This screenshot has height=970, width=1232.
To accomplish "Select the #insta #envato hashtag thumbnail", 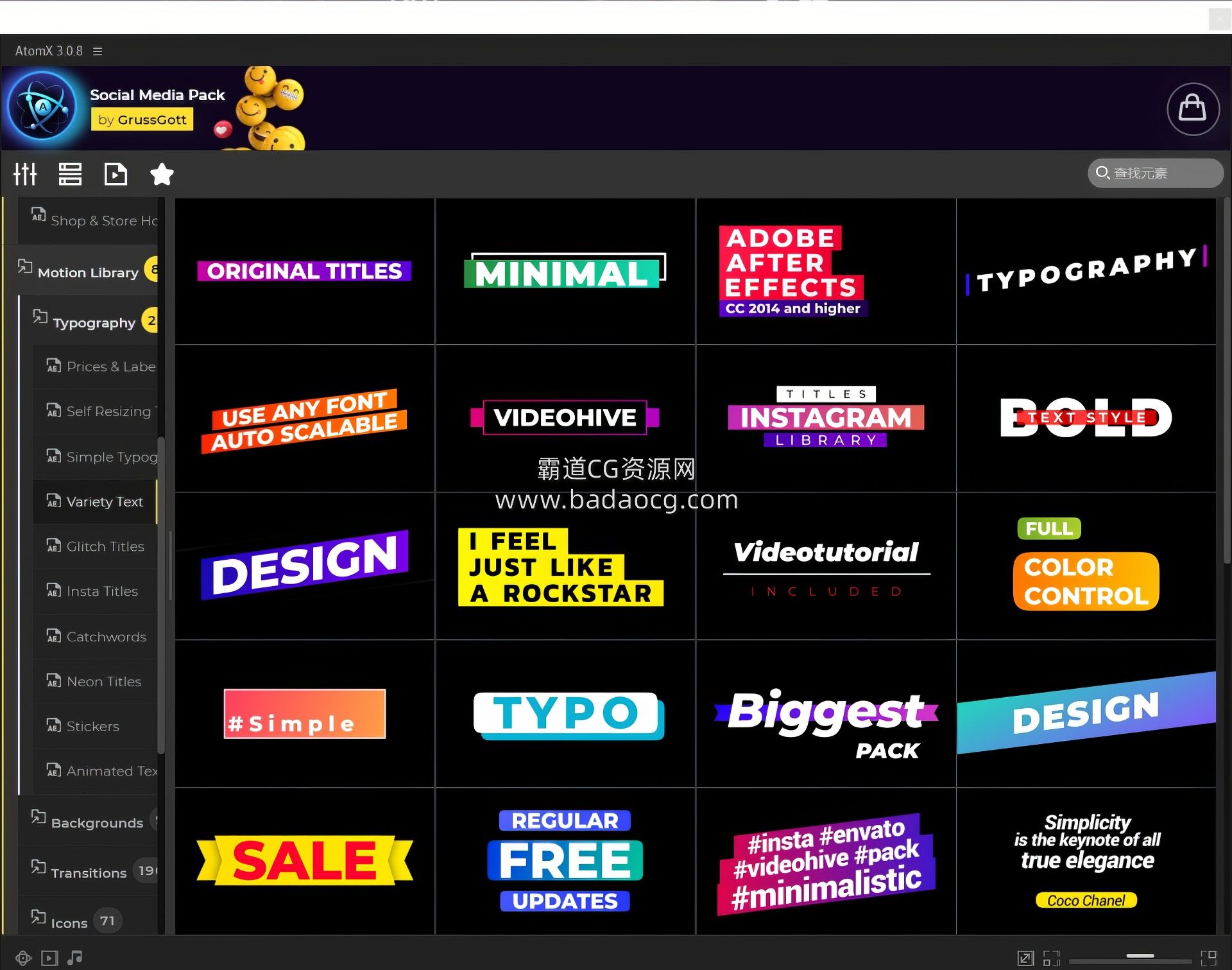I will tap(826, 861).
